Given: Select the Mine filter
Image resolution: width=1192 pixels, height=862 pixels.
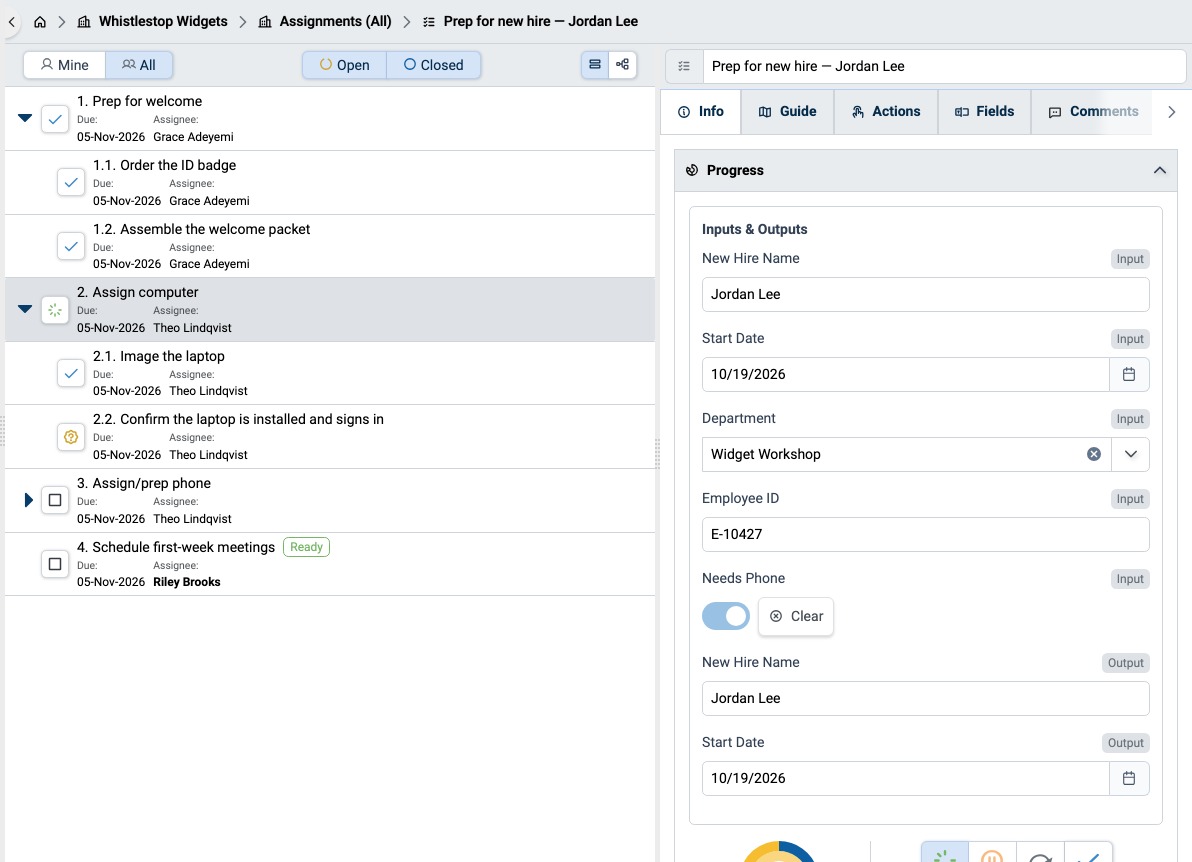Looking at the screenshot, I should click(65, 65).
